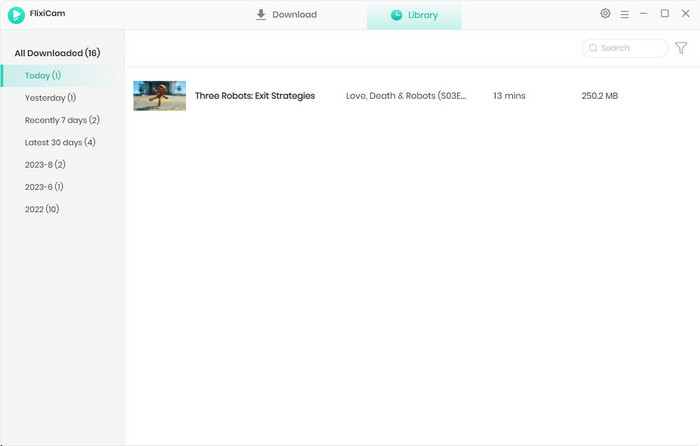Show Latest 30 days downloads
700x446 pixels.
[60, 142]
